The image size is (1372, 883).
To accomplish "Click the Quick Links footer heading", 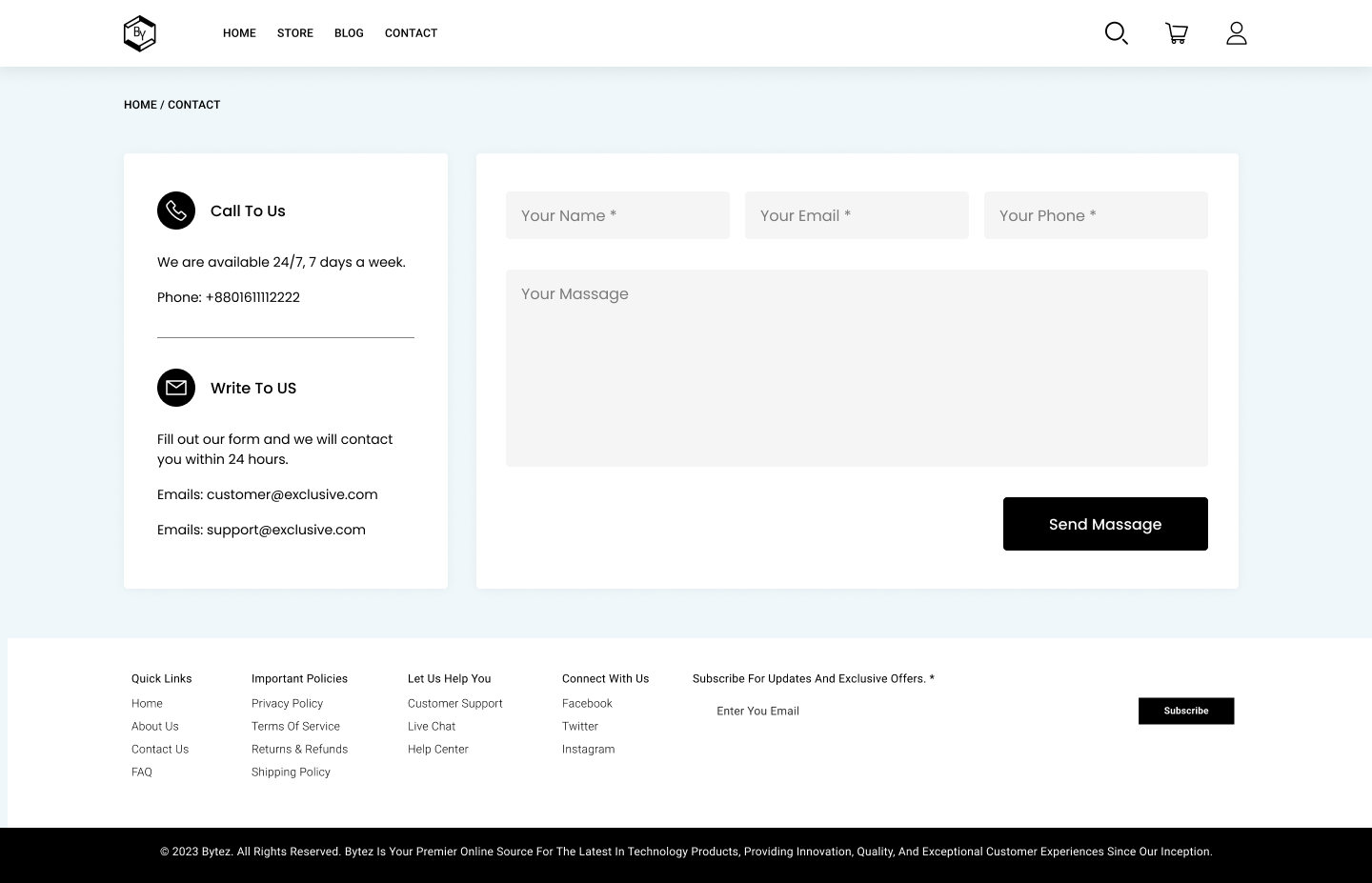I will click(162, 679).
